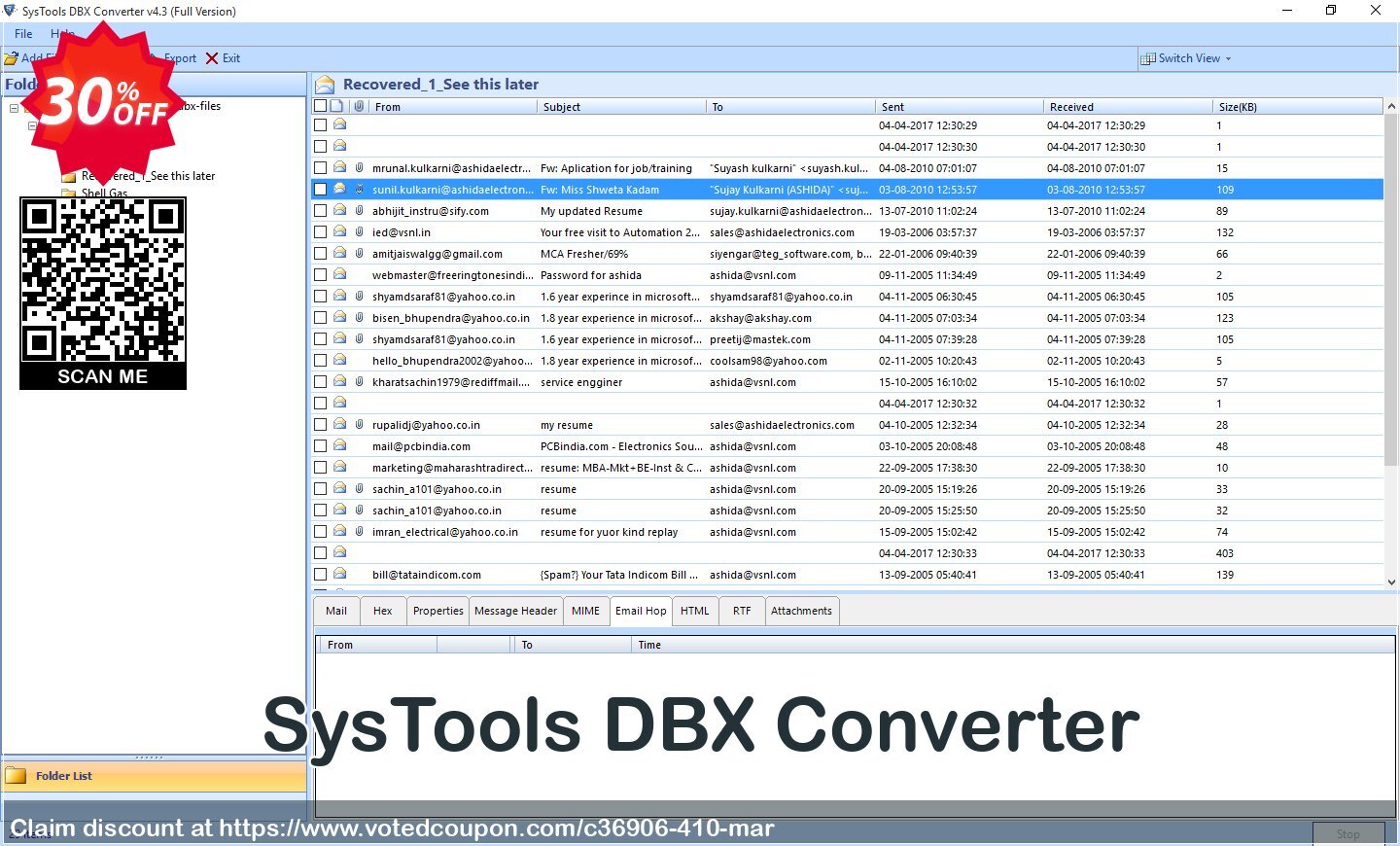Select 'MCA Fresher/69%' email subject
Viewport: 1400px width, 846px height.
point(584,254)
